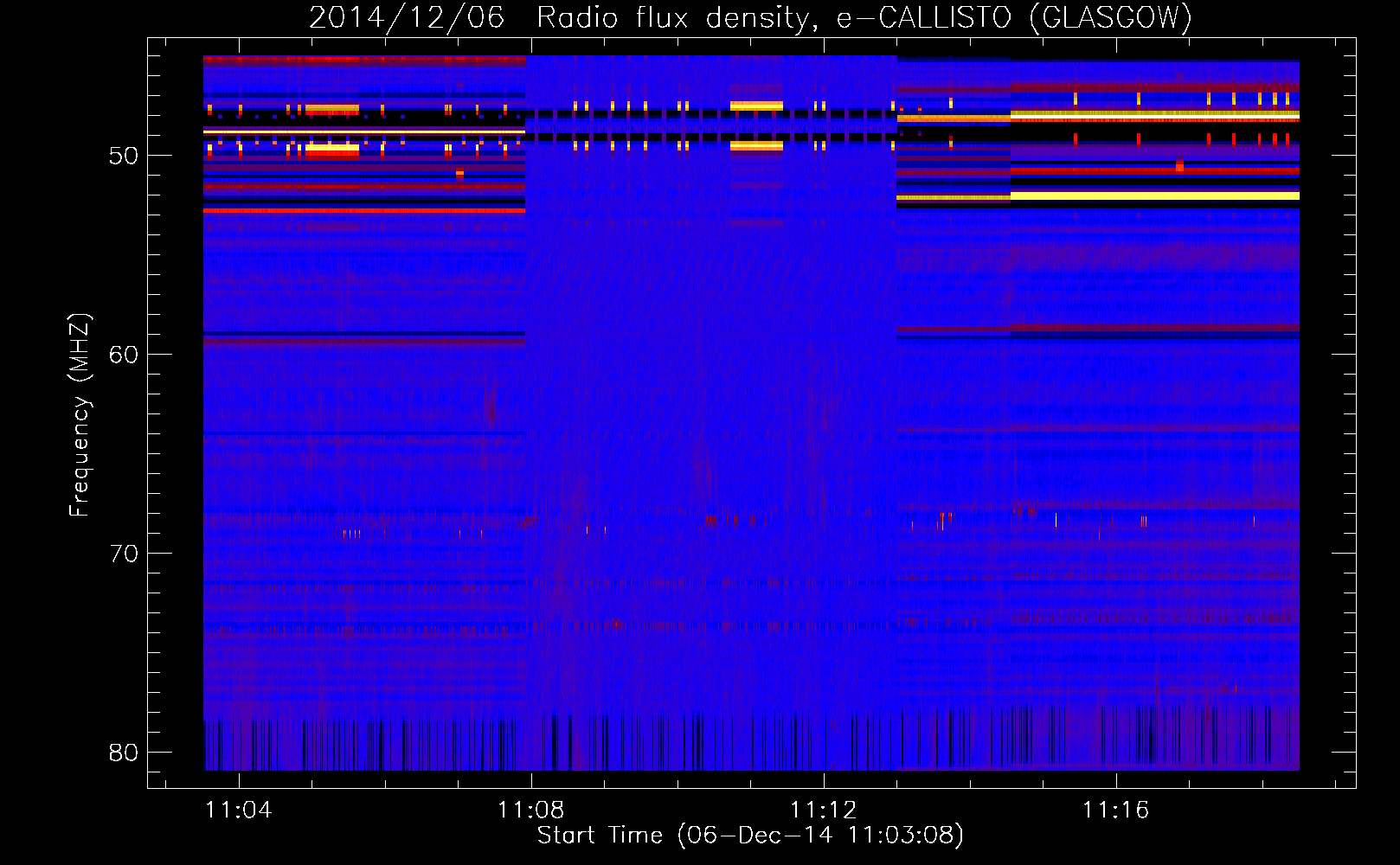The image size is (1400, 865).
Task: Click the '11:16' time tick label
Action: pyautogui.click(x=1116, y=810)
